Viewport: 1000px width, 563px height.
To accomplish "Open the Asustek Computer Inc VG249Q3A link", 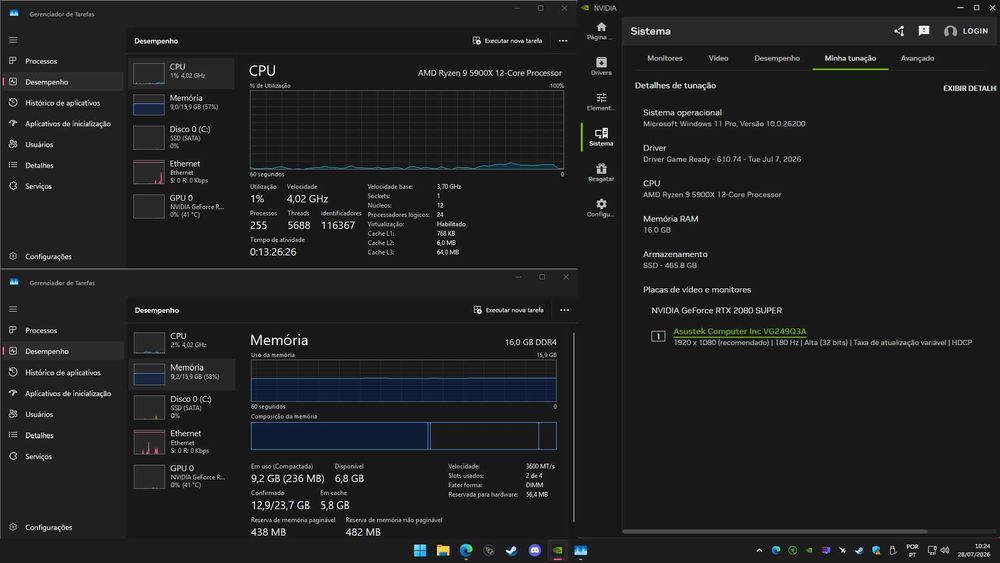I will pyautogui.click(x=740, y=331).
